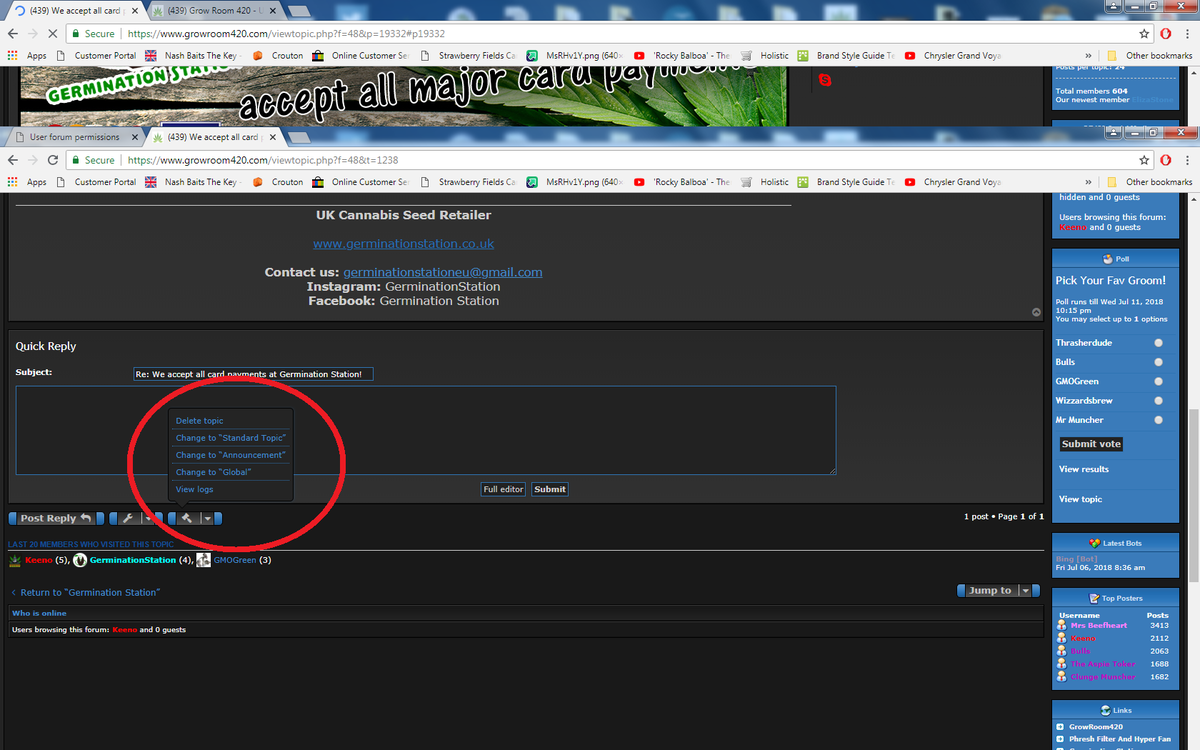Expand GrowRoom420 entry in Links panel

point(1060,727)
